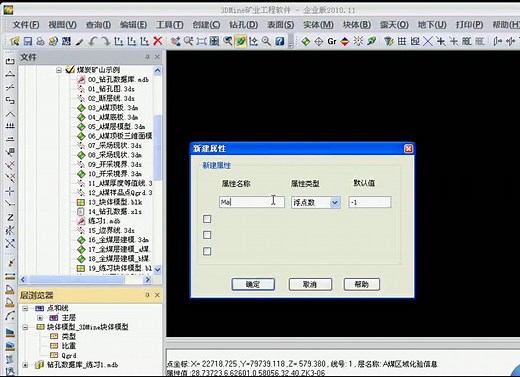Click the blue question mark help icon

pyautogui.click(x=279, y=41)
